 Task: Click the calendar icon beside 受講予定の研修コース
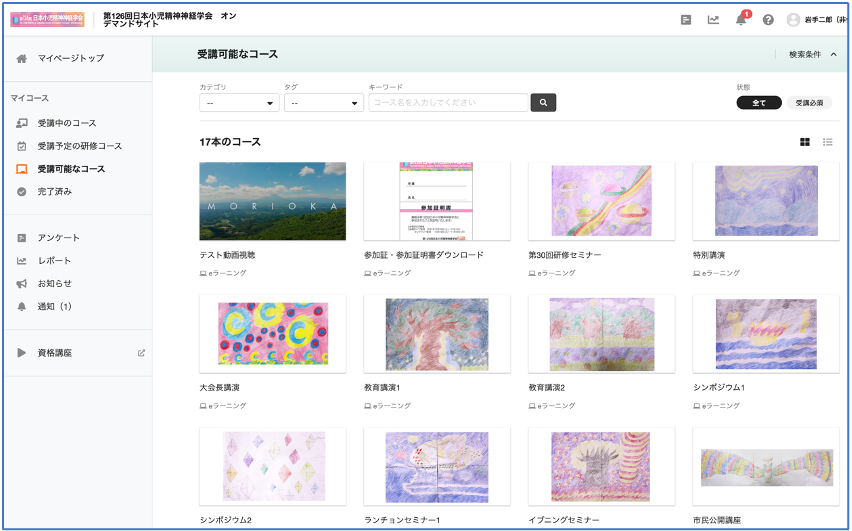click(22, 146)
